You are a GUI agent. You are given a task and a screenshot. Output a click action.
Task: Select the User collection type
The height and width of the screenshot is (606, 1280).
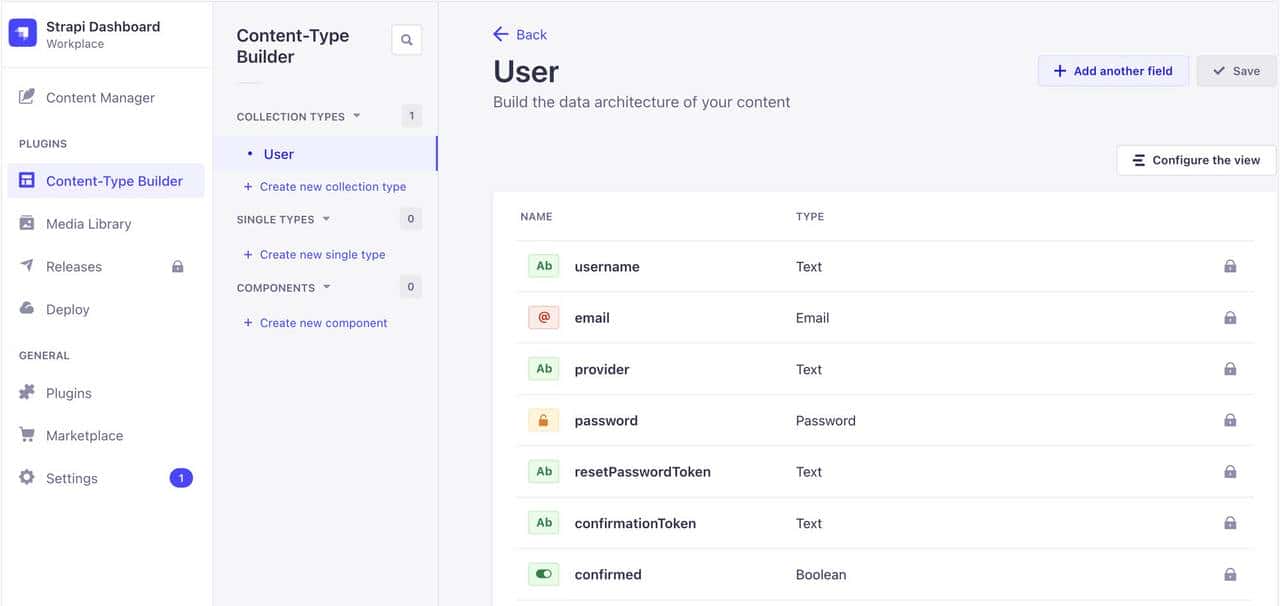(x=278, y=153)
